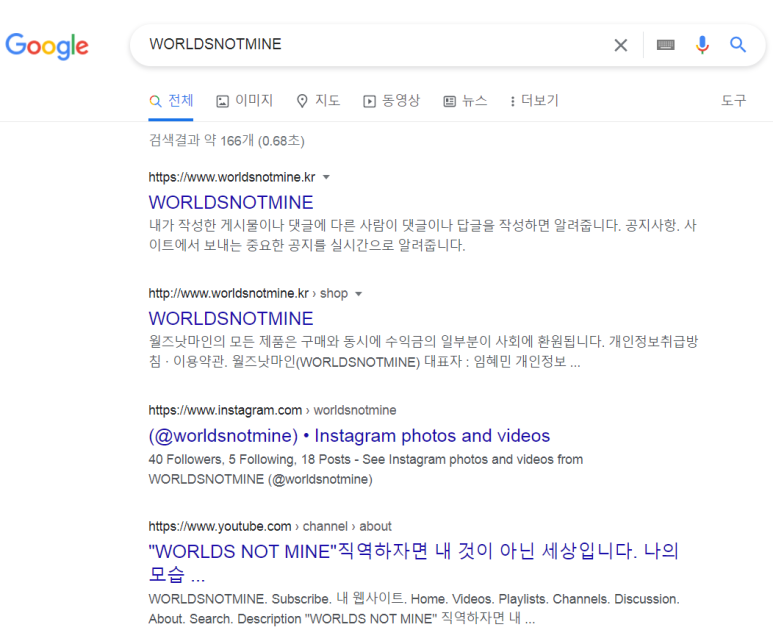Select the 전체 (All) results tab
Image resolution: width=773 pixels, height=630 pixels.
click(x=171, y=101)
